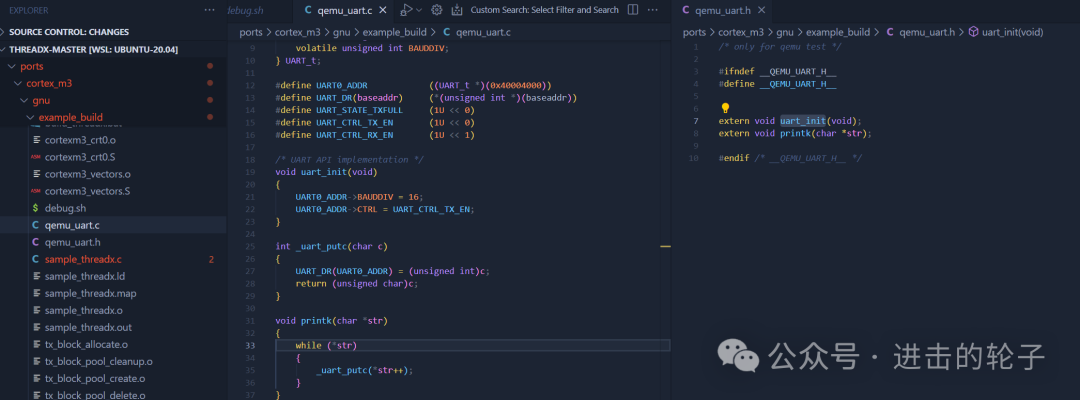Click uart_init(void) symbol breadcrumb

coord(1012,32)
